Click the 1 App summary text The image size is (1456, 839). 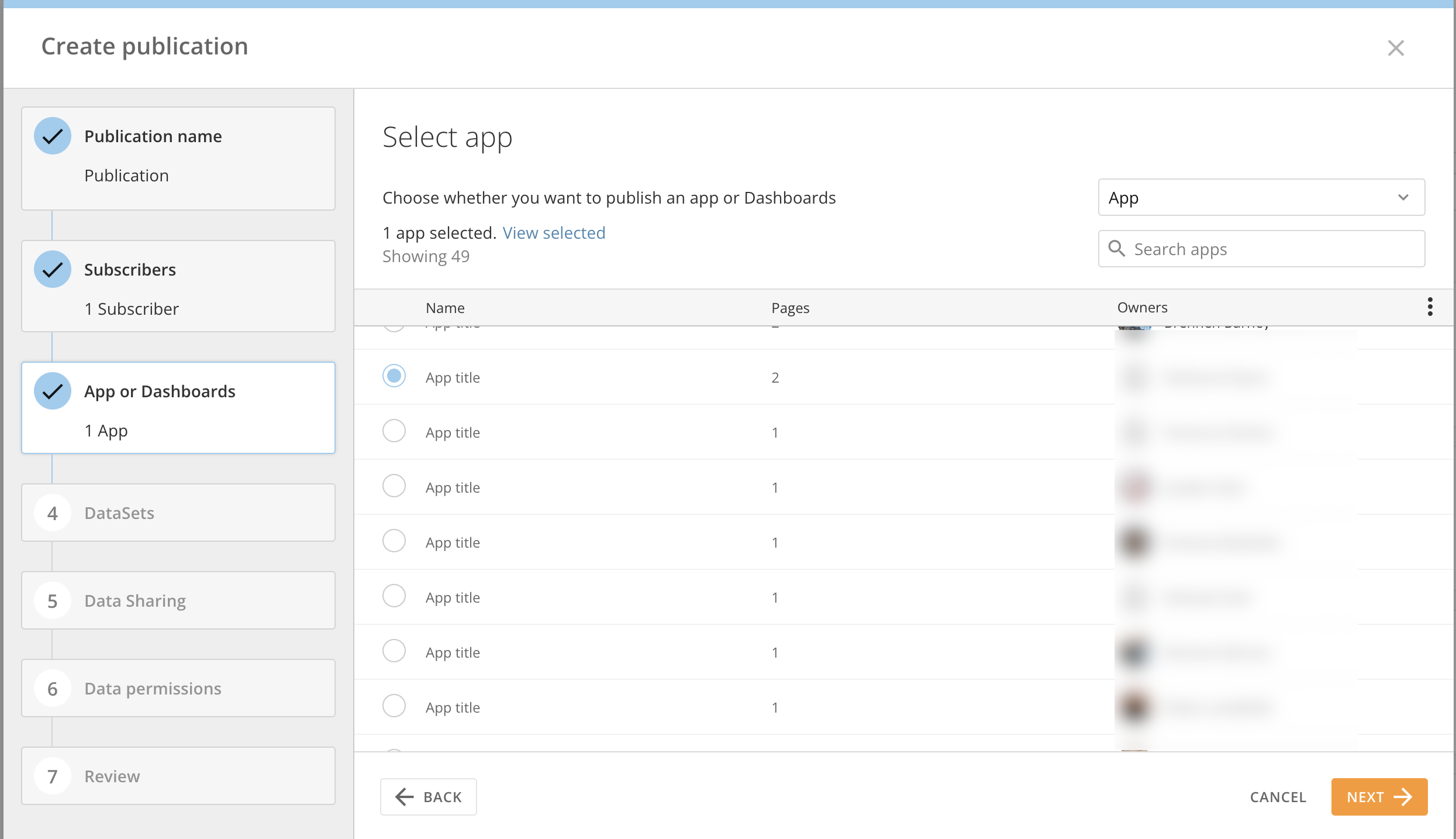tap(106, 431)
